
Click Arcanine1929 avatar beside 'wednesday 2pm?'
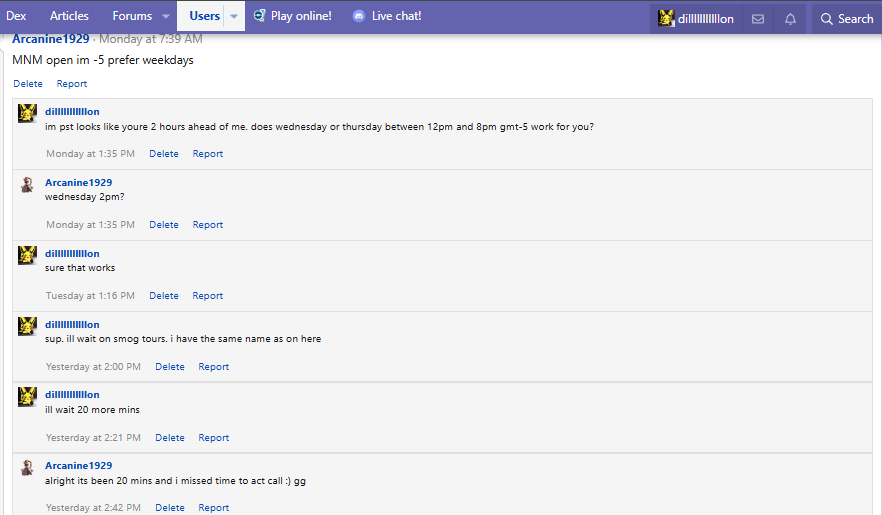pyautogui.click(x=27, y=184)
